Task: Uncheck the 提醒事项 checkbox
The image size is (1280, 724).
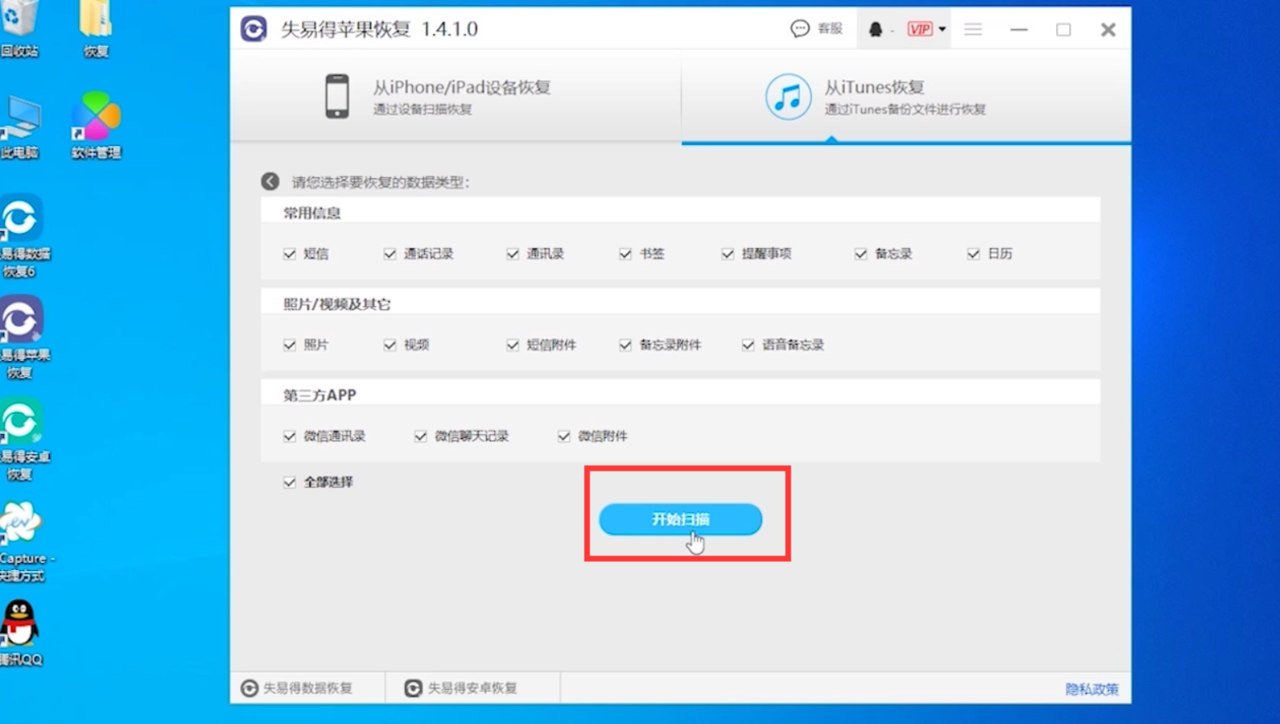Action: [x=728, y=254]
